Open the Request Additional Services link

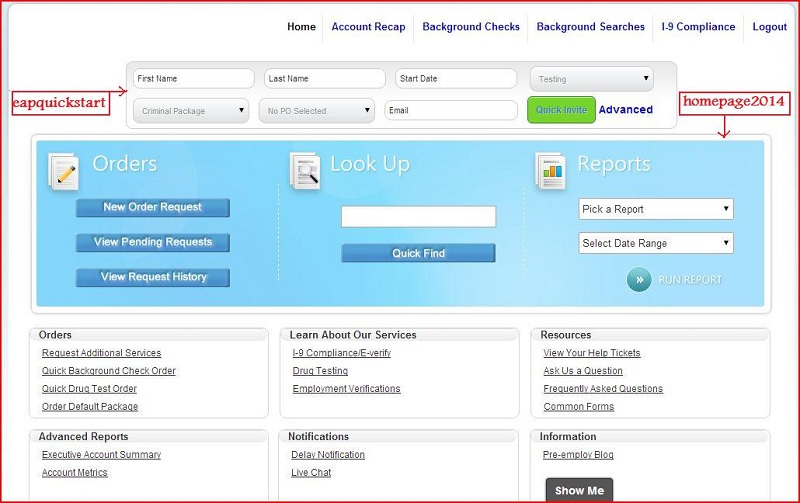102,353
